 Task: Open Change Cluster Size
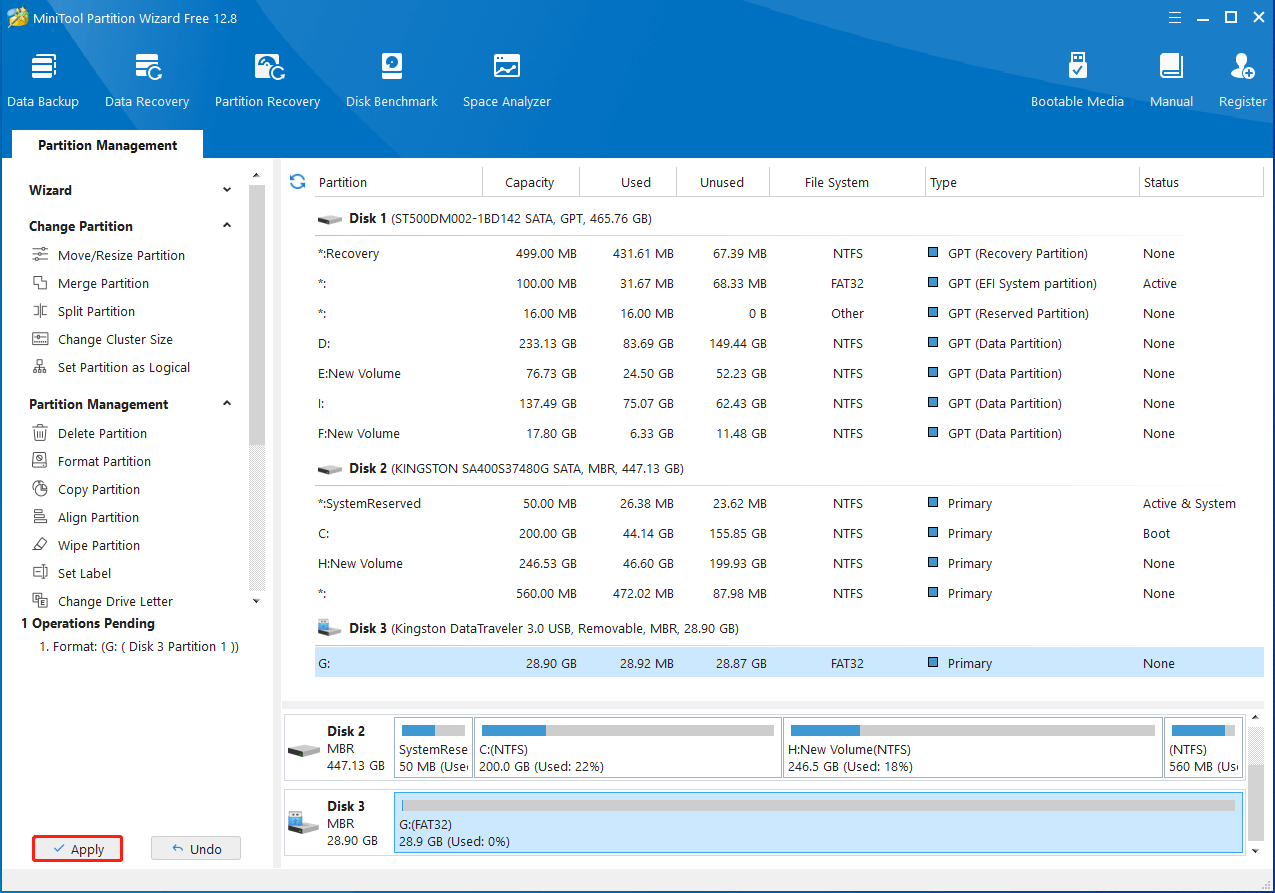tap(115, 339)
